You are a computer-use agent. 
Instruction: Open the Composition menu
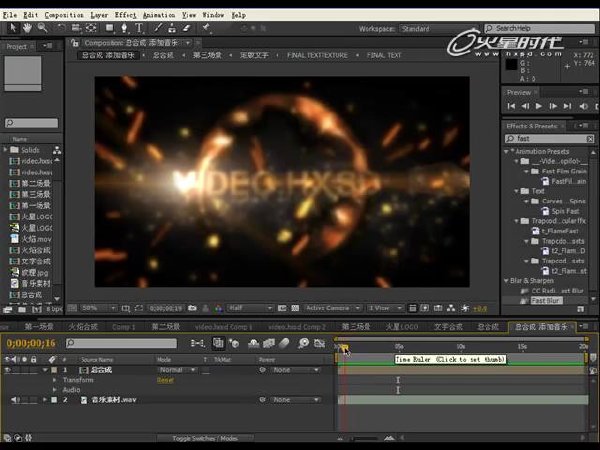(x=64, y=15)
